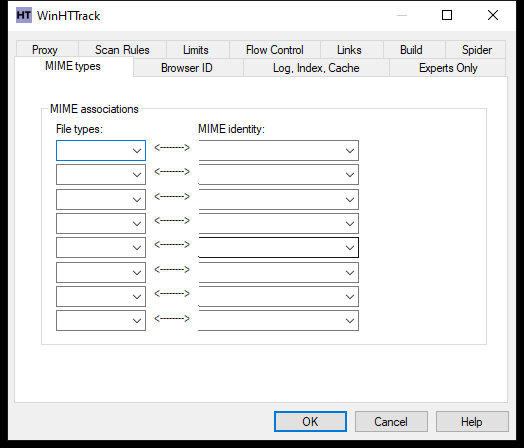524x448 pixels.
Task: Close the WinHTTrack dialog window
Action: point(493,15)
